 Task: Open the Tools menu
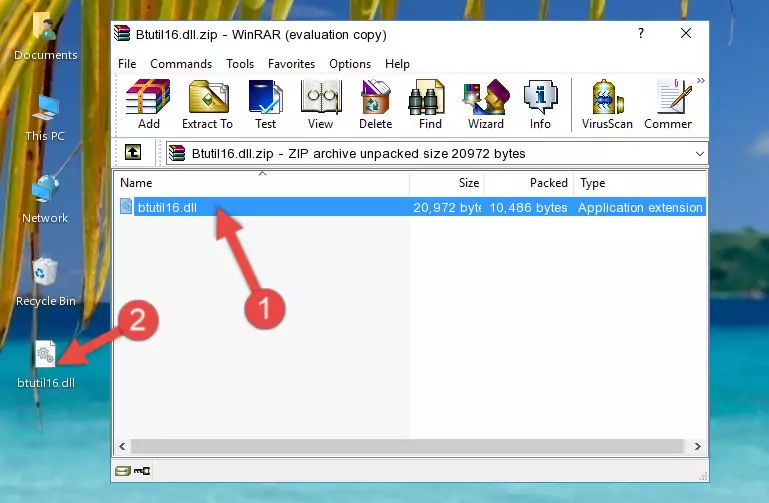pos(240,64)
